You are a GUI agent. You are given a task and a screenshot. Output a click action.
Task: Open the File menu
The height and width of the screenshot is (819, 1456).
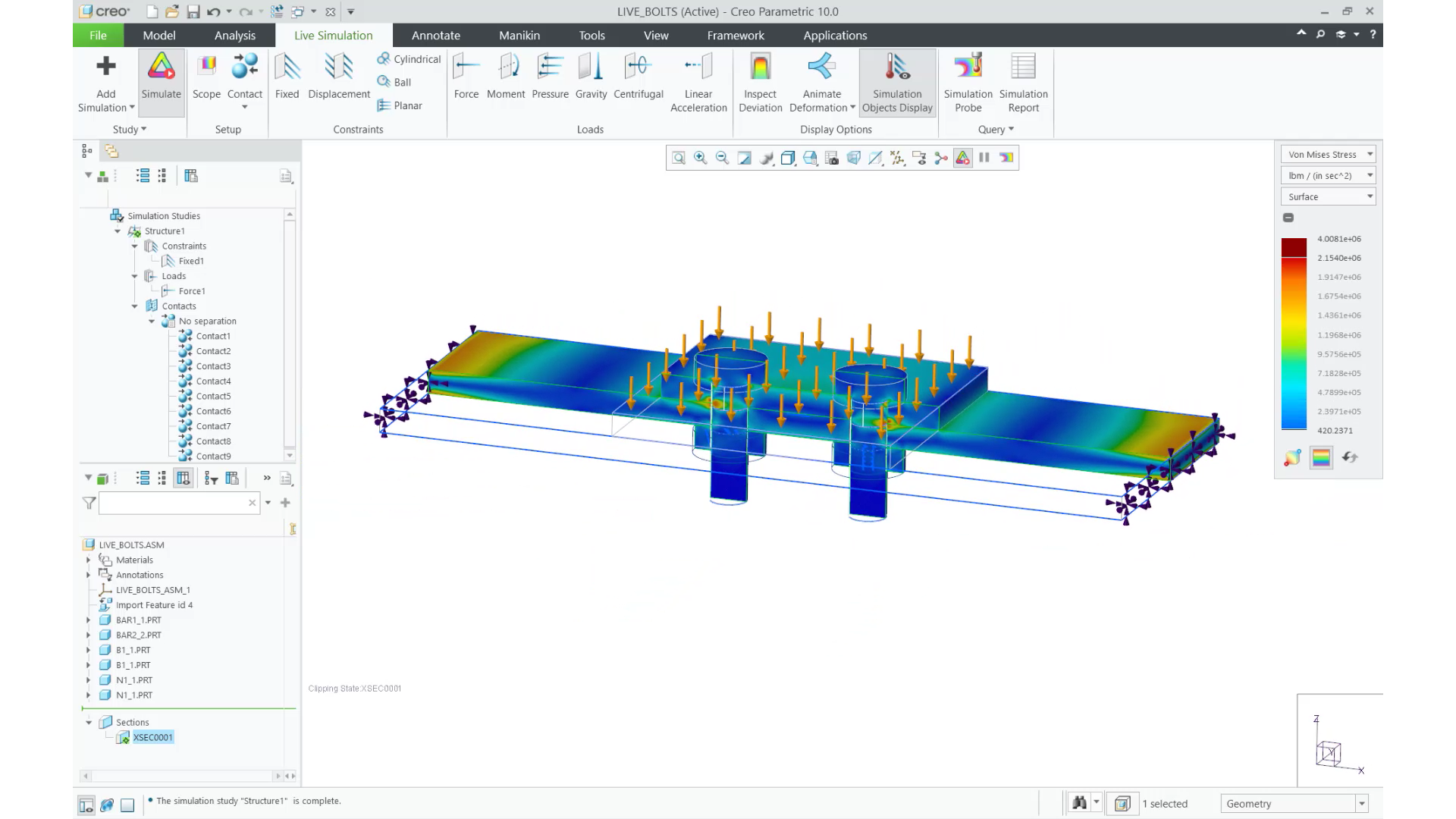point(98,36)
